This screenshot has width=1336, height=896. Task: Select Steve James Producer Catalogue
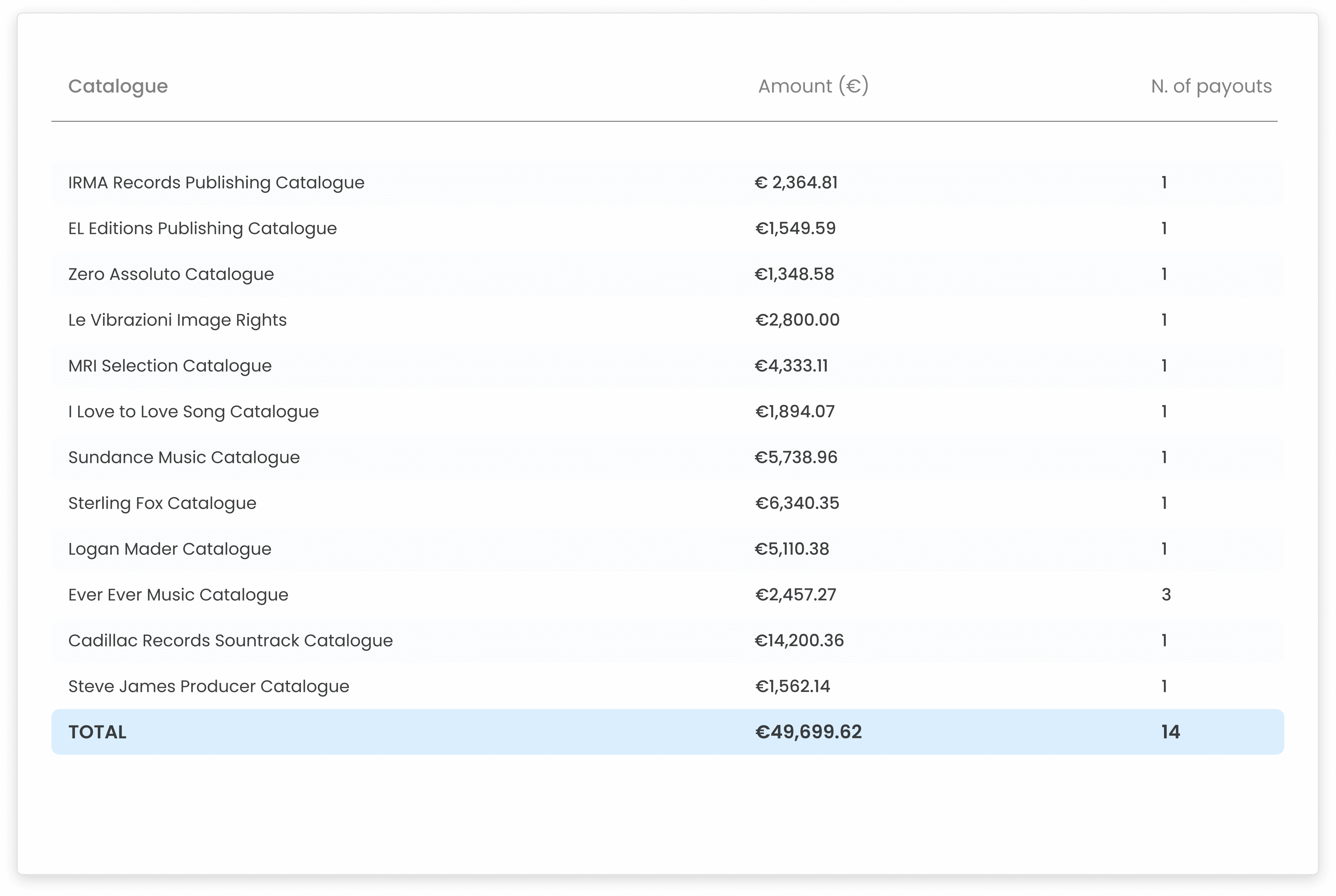[x=208, y=686]
